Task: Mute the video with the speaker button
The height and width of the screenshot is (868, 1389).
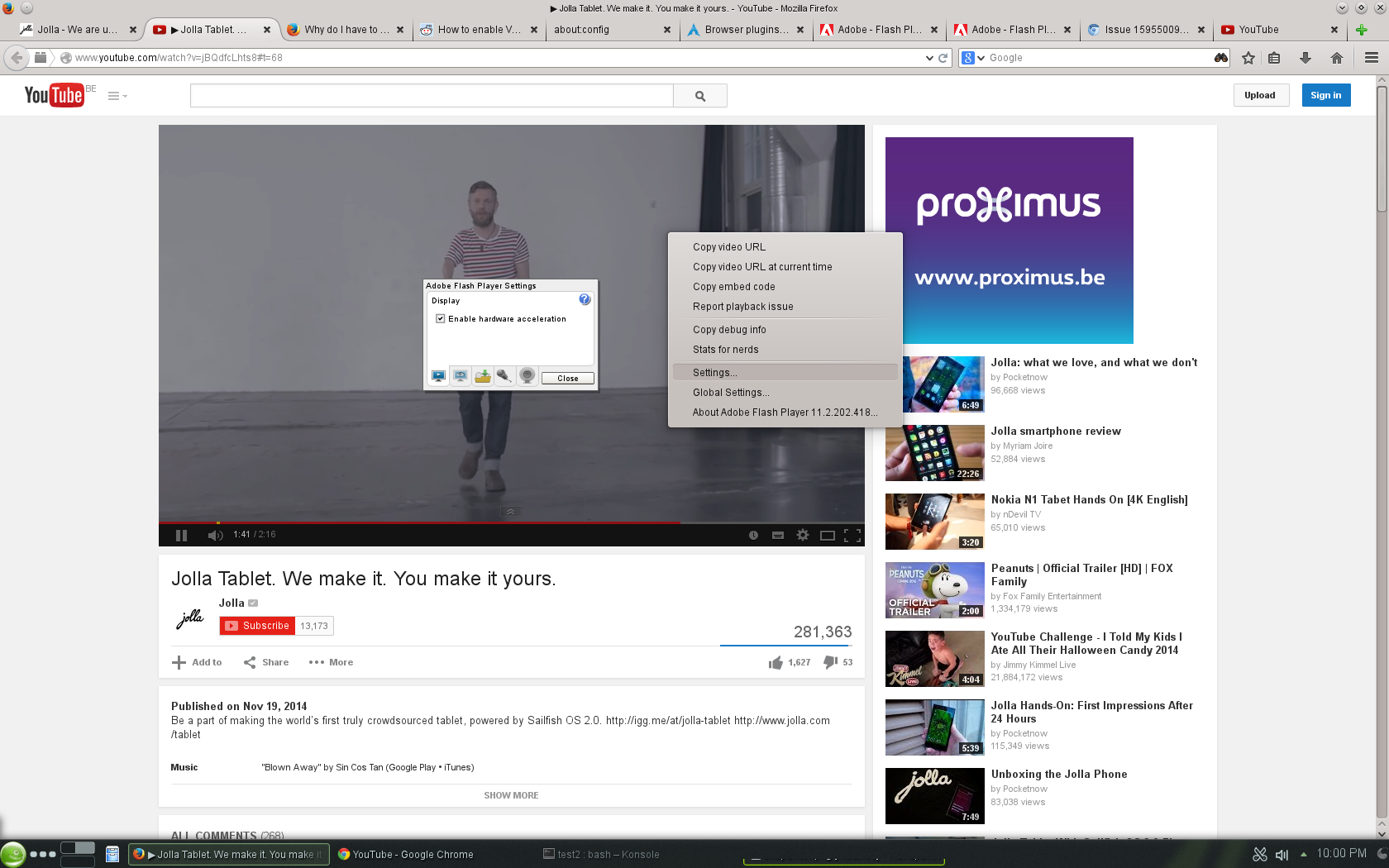Action: [215, 536]
